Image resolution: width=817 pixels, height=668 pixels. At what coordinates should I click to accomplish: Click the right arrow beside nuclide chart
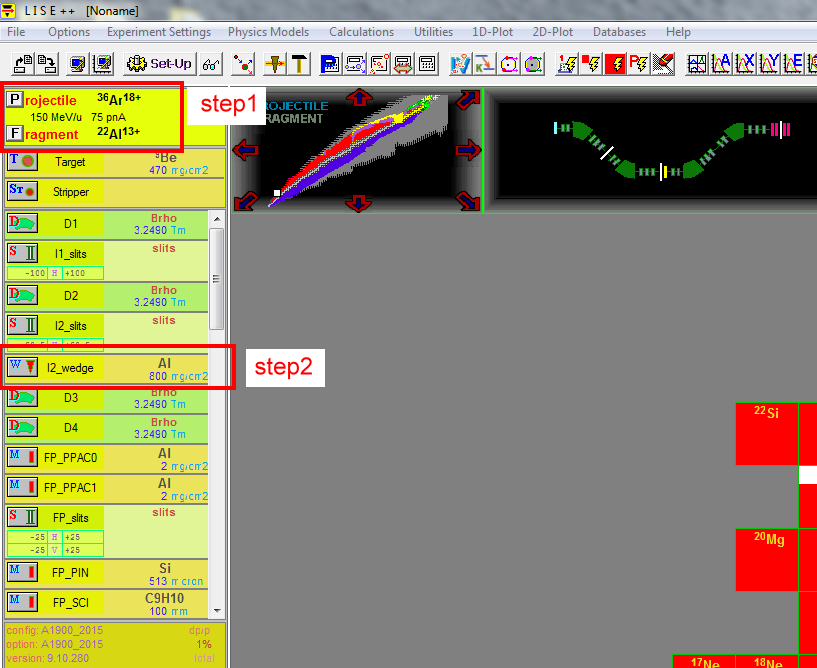468,150
